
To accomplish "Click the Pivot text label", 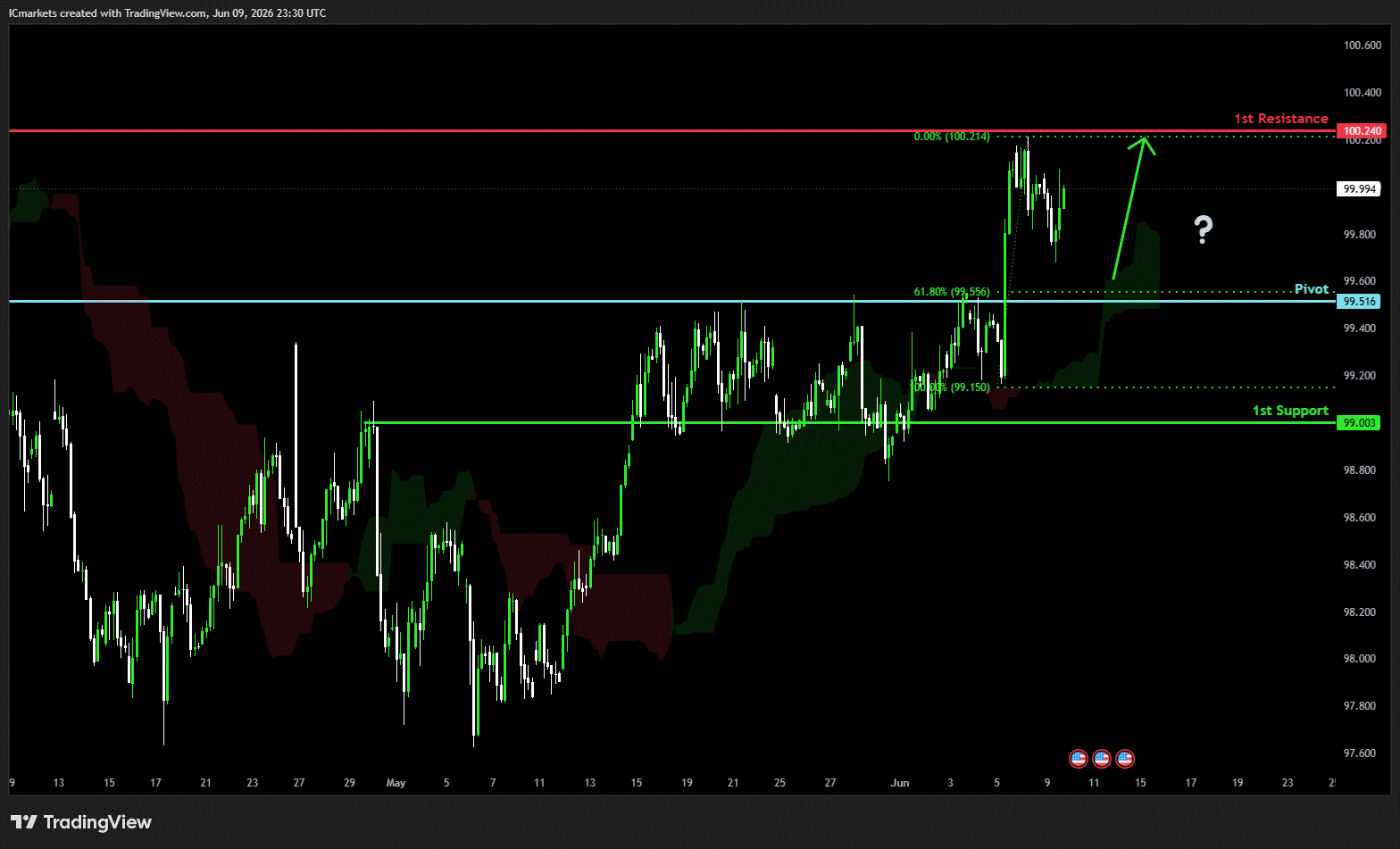I will click(x=1312, y=289).
